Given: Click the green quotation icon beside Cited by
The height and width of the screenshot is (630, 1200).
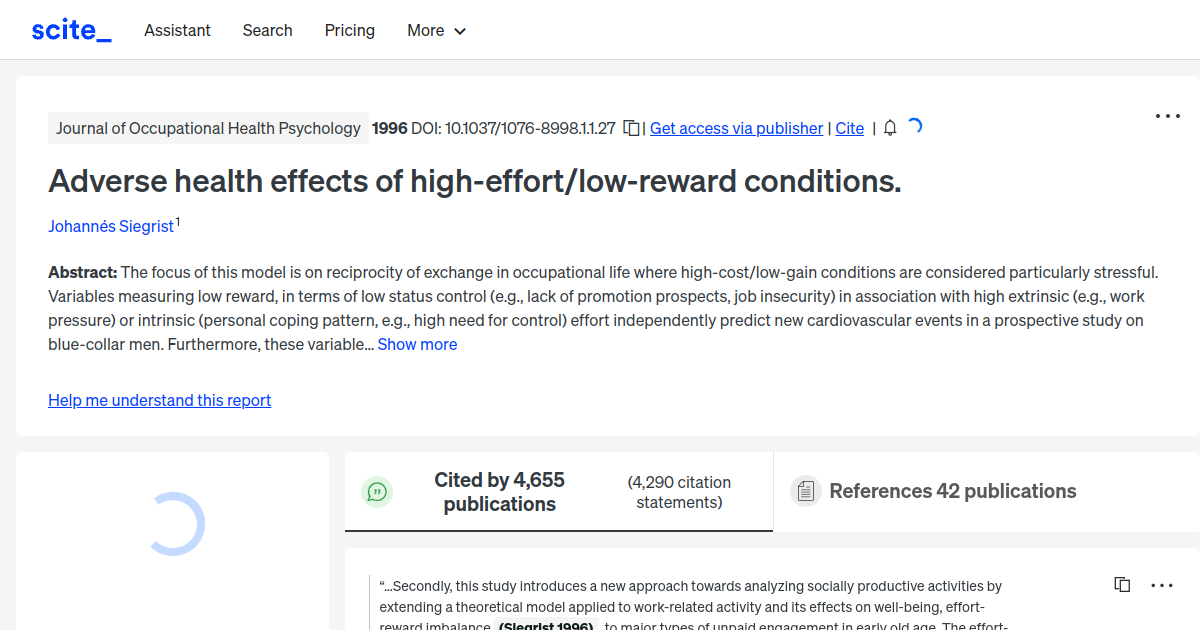Looking at the screenshot, I should [377, 491].
